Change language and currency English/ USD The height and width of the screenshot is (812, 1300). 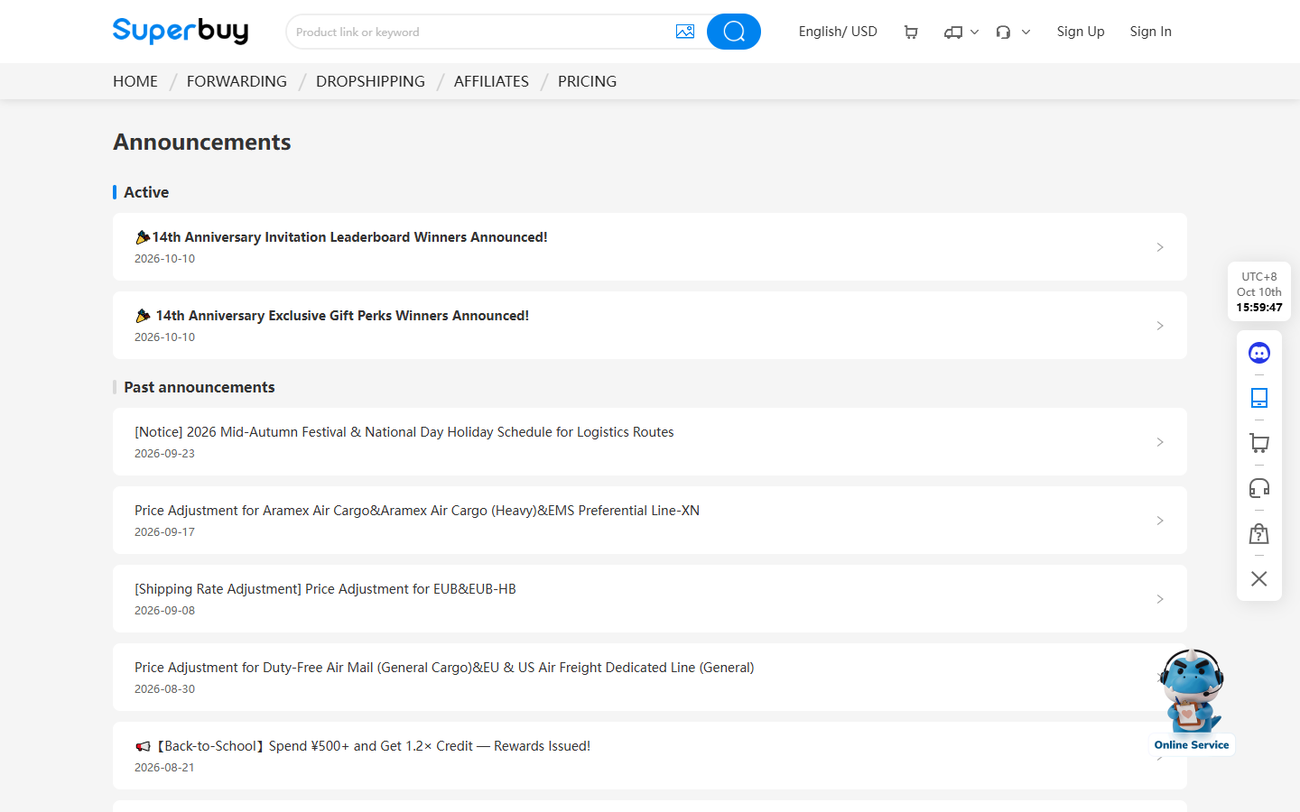838,32
